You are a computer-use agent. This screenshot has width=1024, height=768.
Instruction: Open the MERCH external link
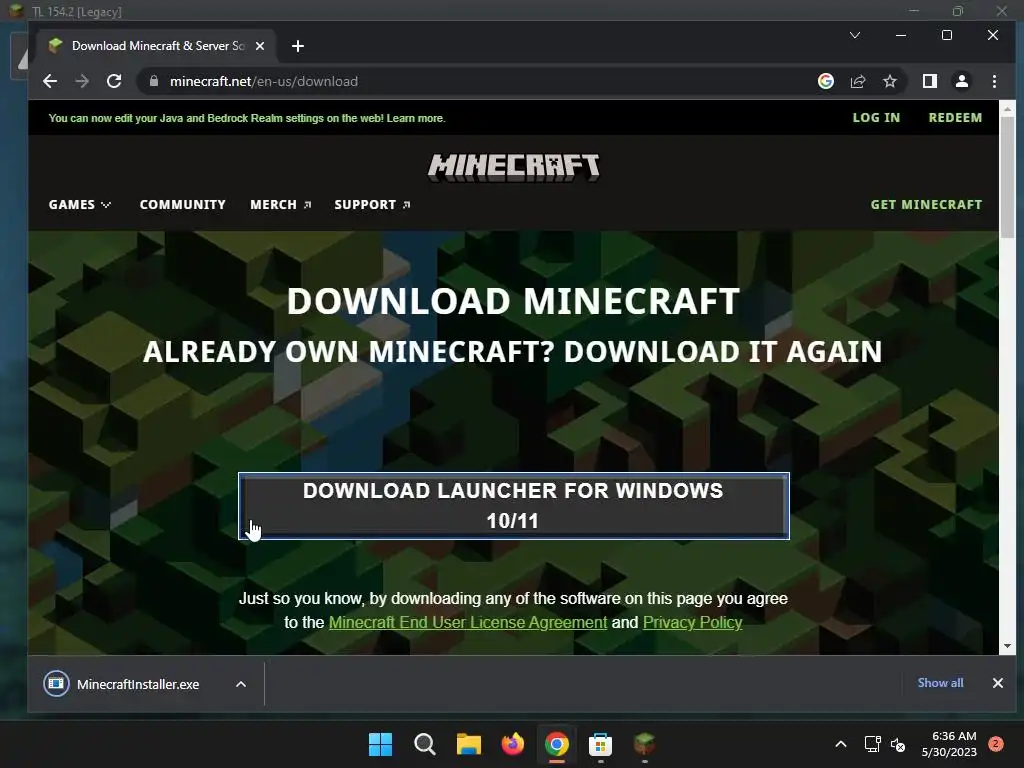click(281, 204)
